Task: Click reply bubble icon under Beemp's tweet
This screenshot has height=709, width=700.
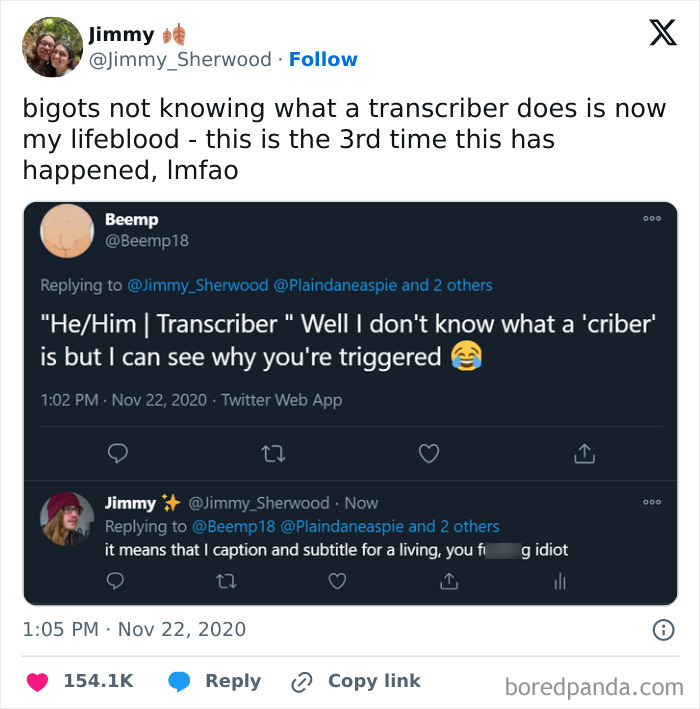Action: click(118, 454)
